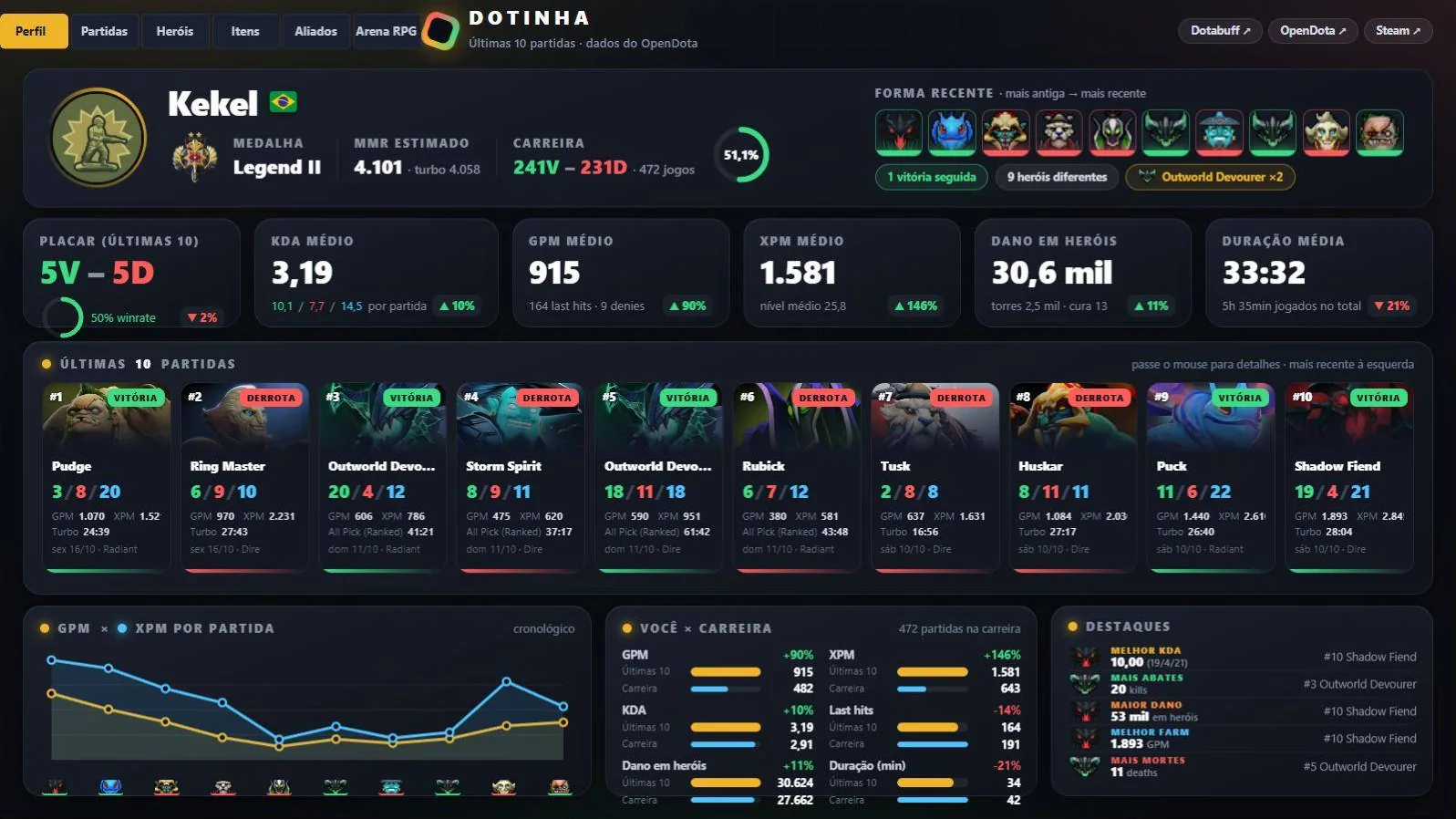Click the Brazil flag next to Kekel
The image size is (1456, 819).
pyautogui.click(x=284, y=102)
